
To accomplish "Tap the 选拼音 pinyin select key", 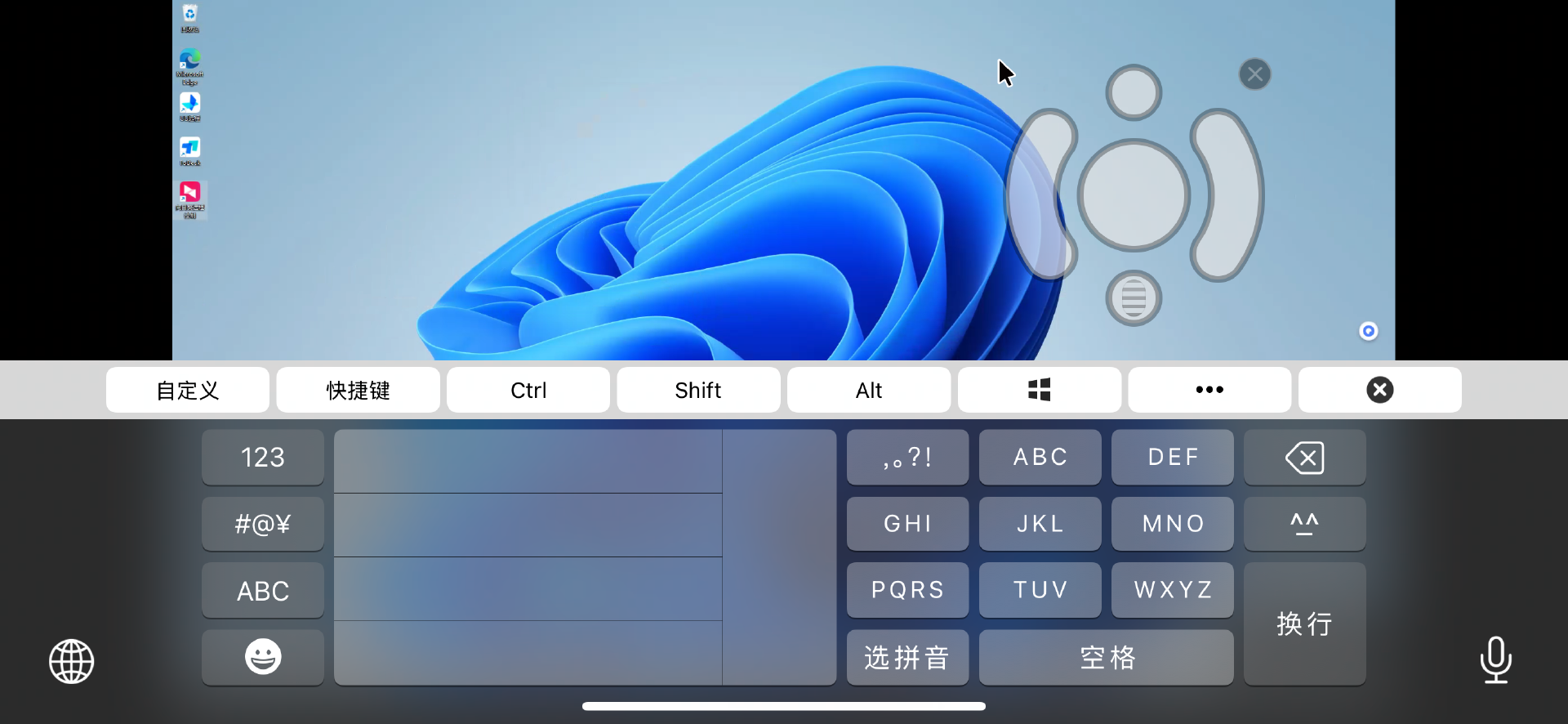I will [907, 657].
